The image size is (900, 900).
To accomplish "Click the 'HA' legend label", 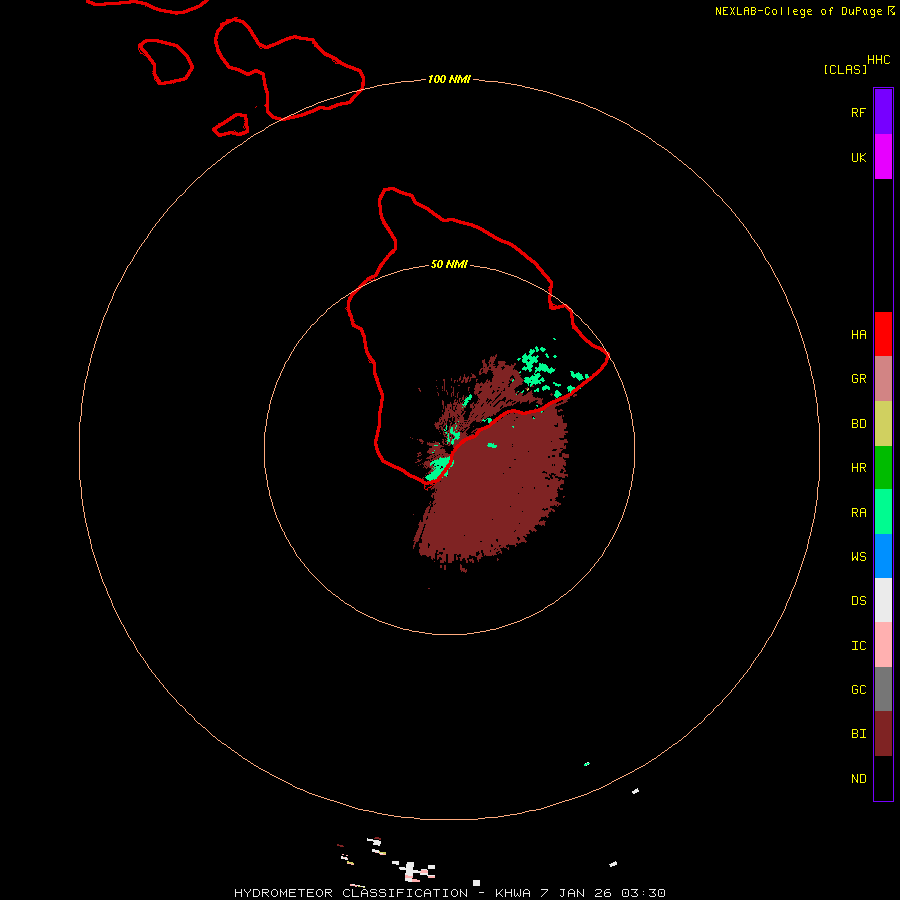I will click(x=858, y=335).
